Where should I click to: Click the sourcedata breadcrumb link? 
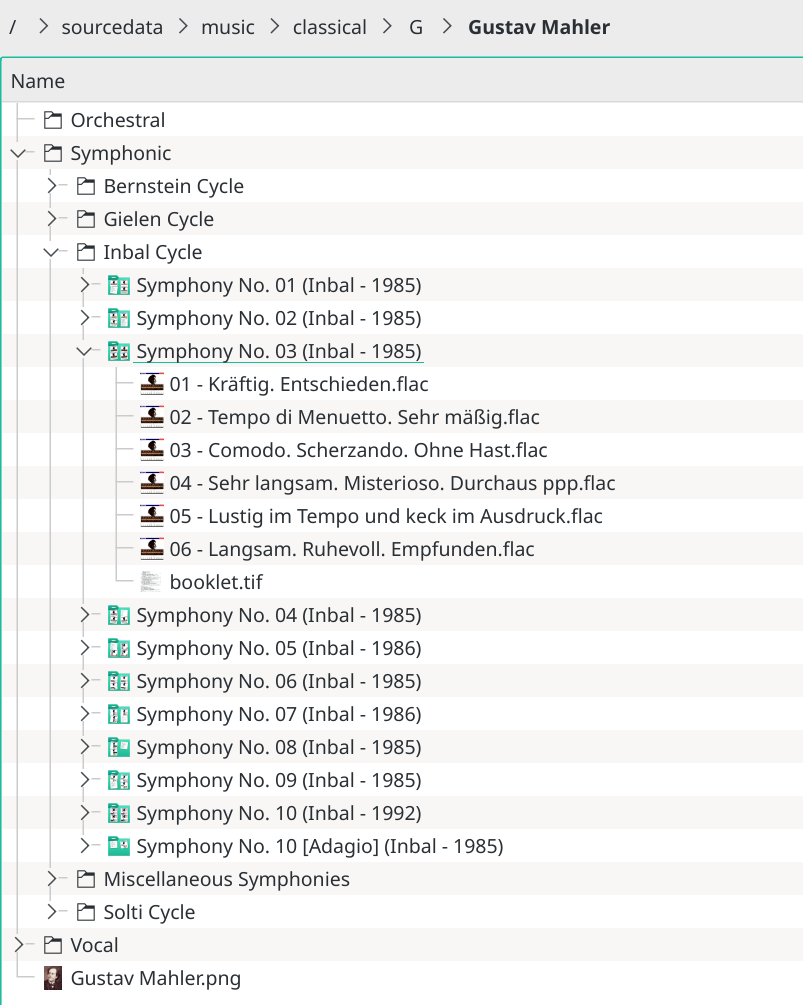[x=112, y=27]
